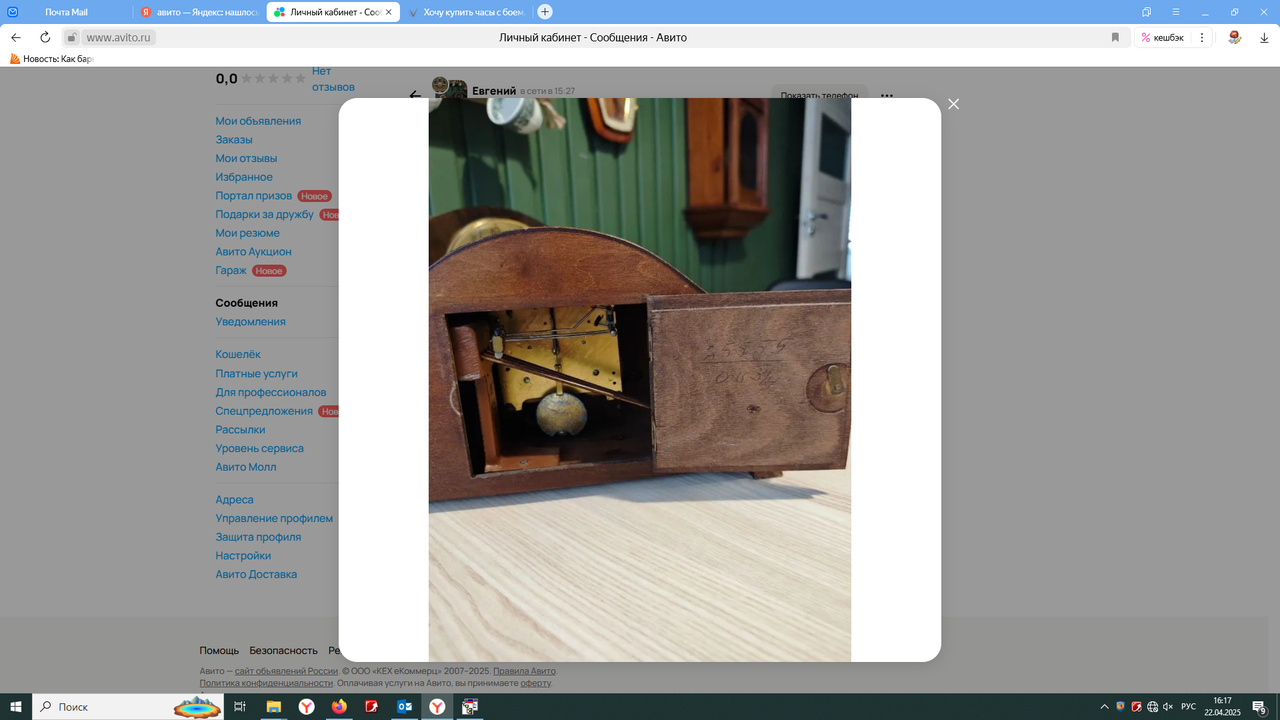Click the Нет отзывов link
Viewport: 1280px width, 720px height.
coord(333,79)
